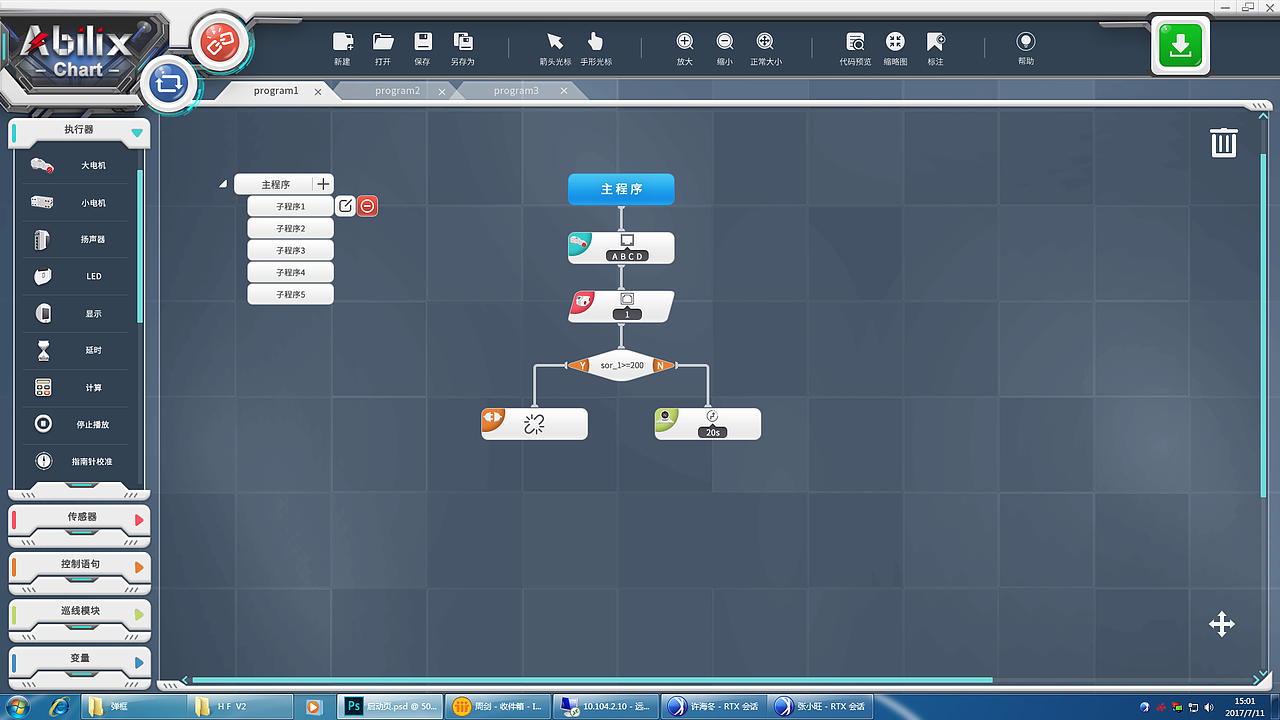Select the 手形光标 hand cursor tool
Viewport: 1280px width, 720px height.
596,42
